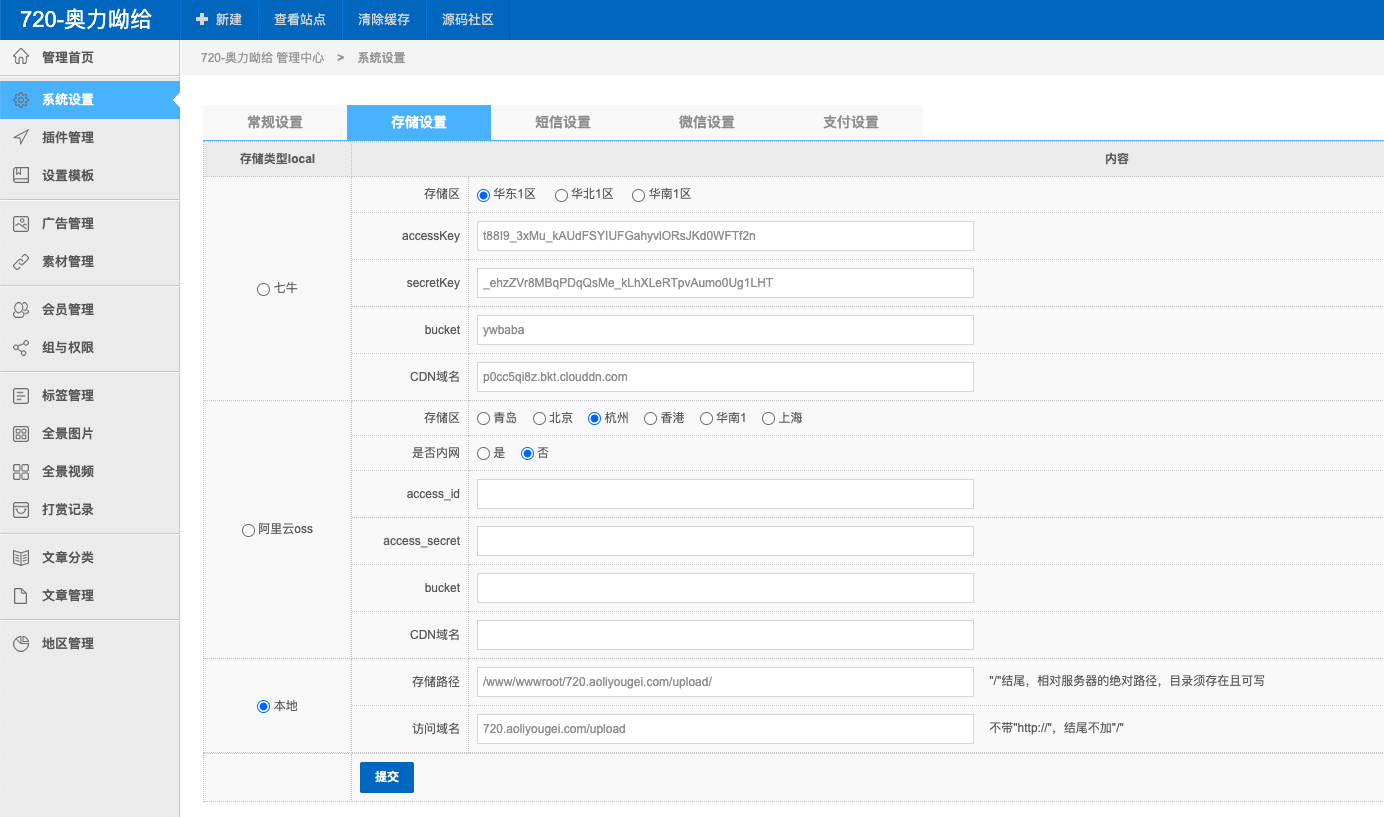Focus the 七牛 accessKey field

(725, 236)
